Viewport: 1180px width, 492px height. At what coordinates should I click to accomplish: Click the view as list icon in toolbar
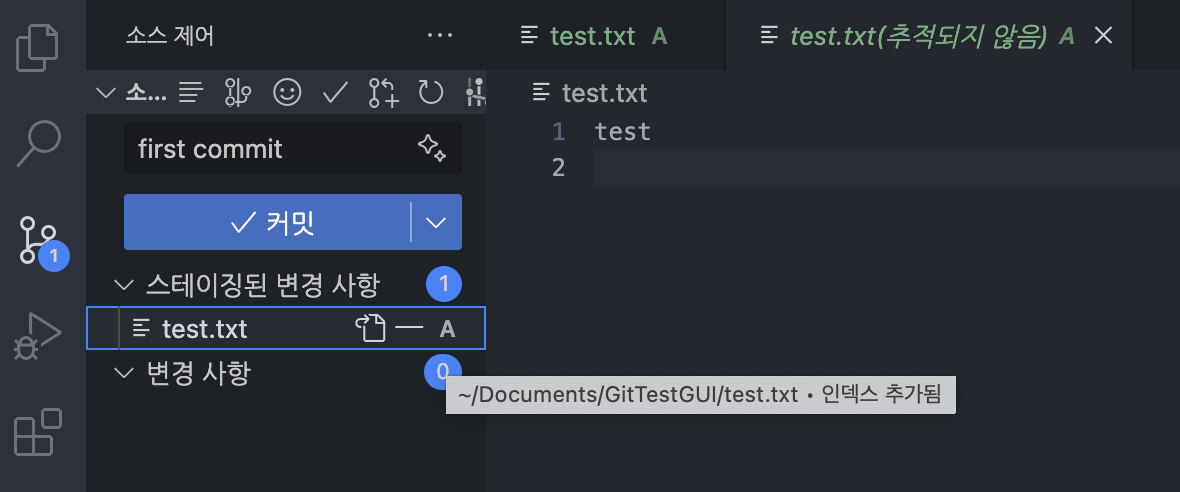coord(191,93)
